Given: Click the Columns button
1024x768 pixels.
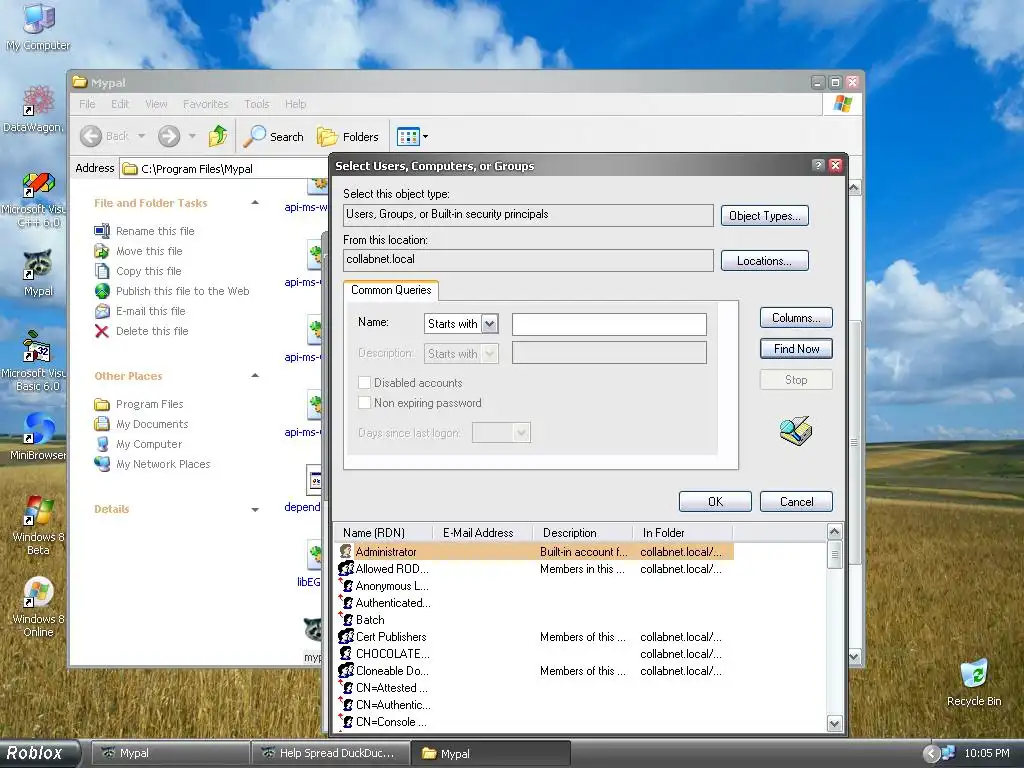Looking at the screenshot, I should point(796,318).
